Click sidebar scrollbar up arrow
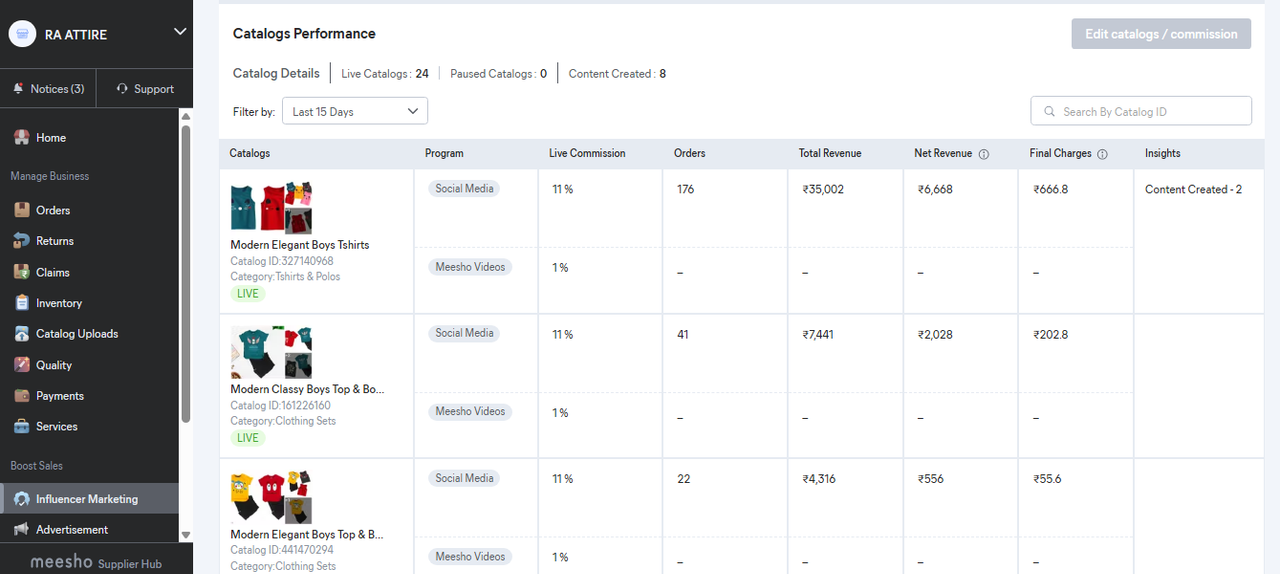This screenshot has width=1280, height=574. click(x=186, y=116)
